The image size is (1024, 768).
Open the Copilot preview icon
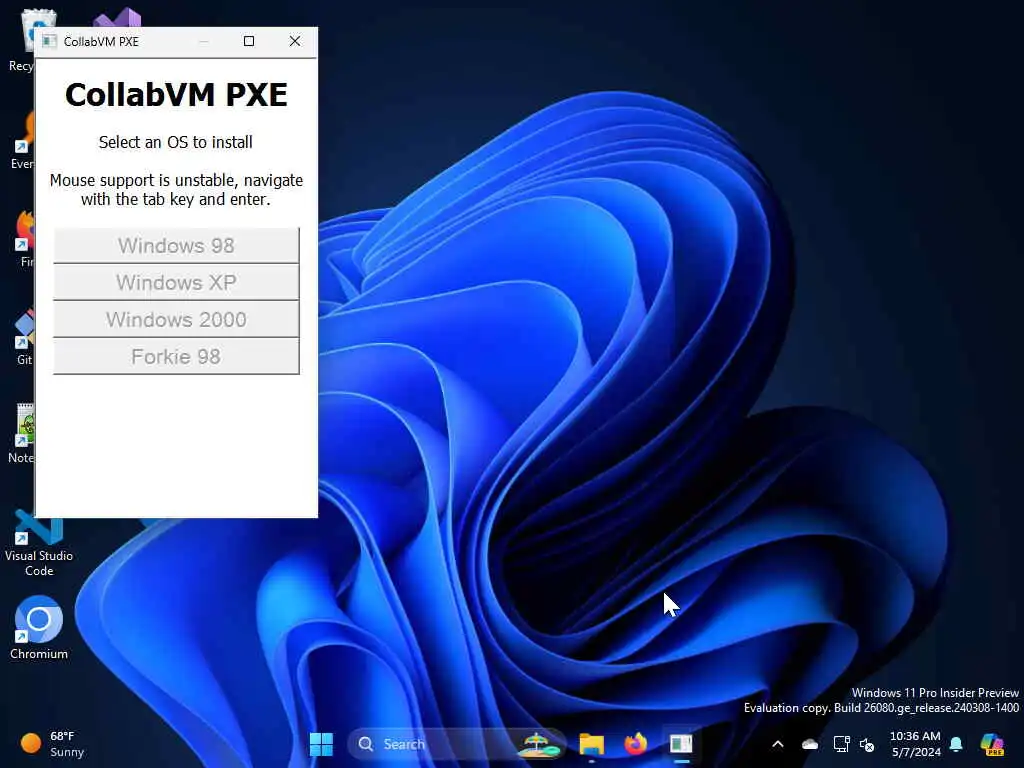(x=992, y=744)
